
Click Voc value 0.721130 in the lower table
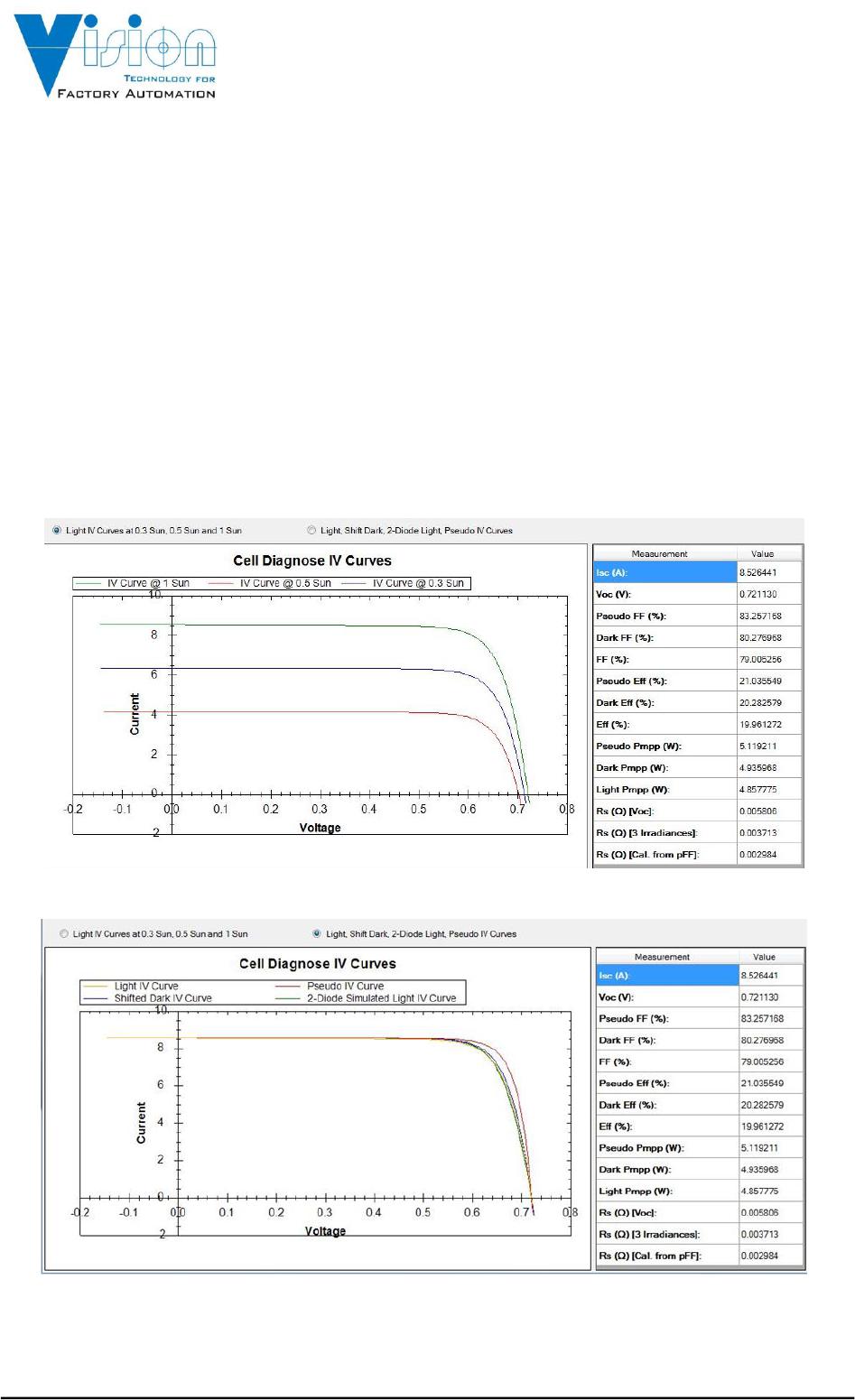(x=760, y=997)
